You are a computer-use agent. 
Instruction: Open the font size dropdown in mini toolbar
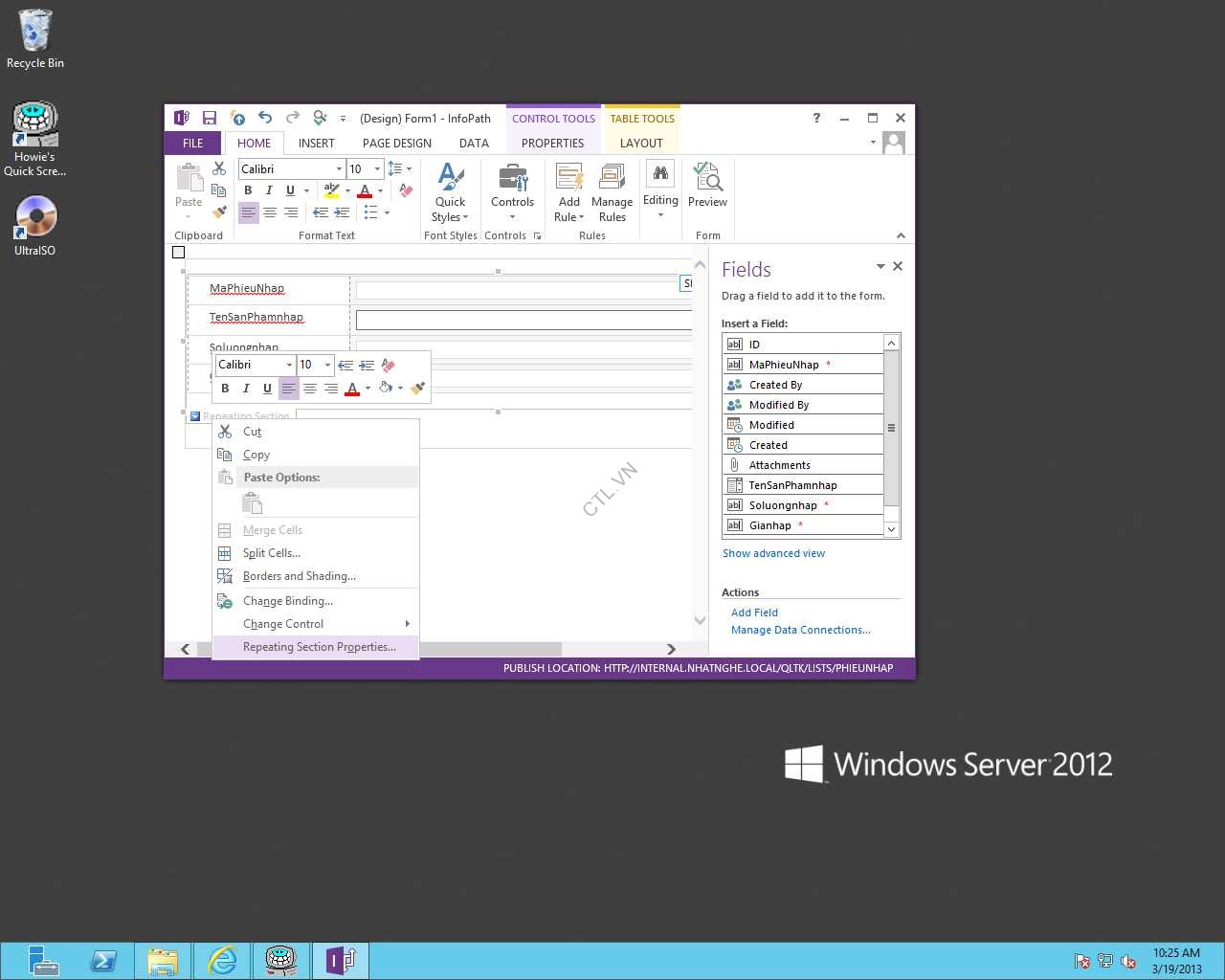327,365
